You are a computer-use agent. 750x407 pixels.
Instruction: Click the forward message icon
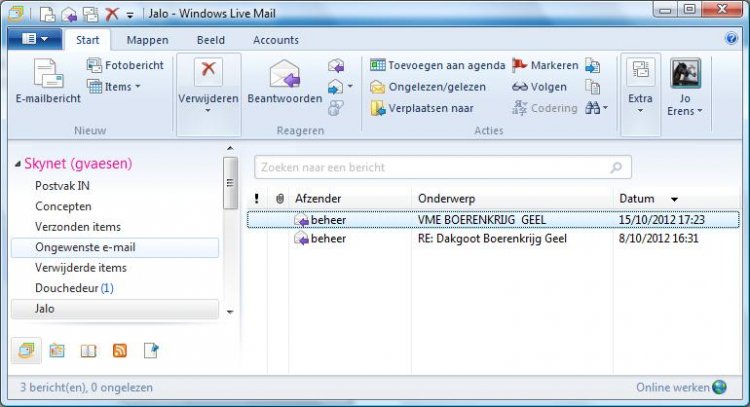tap(335, 87)
